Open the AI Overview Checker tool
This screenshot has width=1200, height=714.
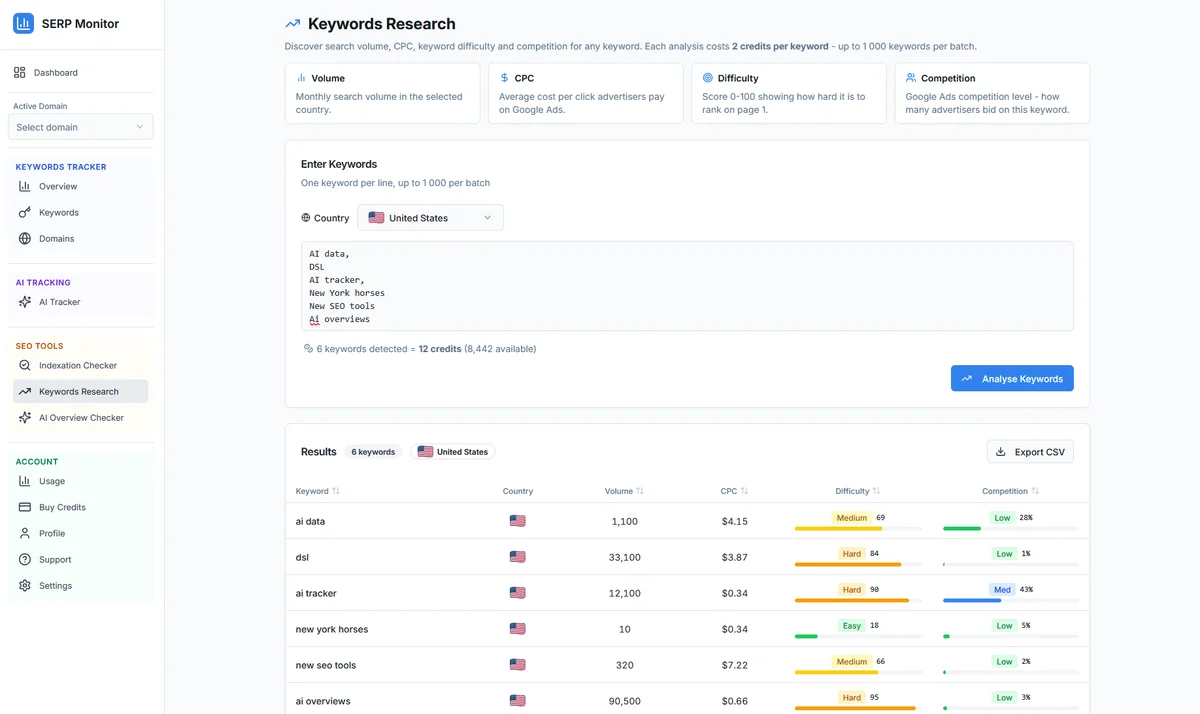click(81, 418)
